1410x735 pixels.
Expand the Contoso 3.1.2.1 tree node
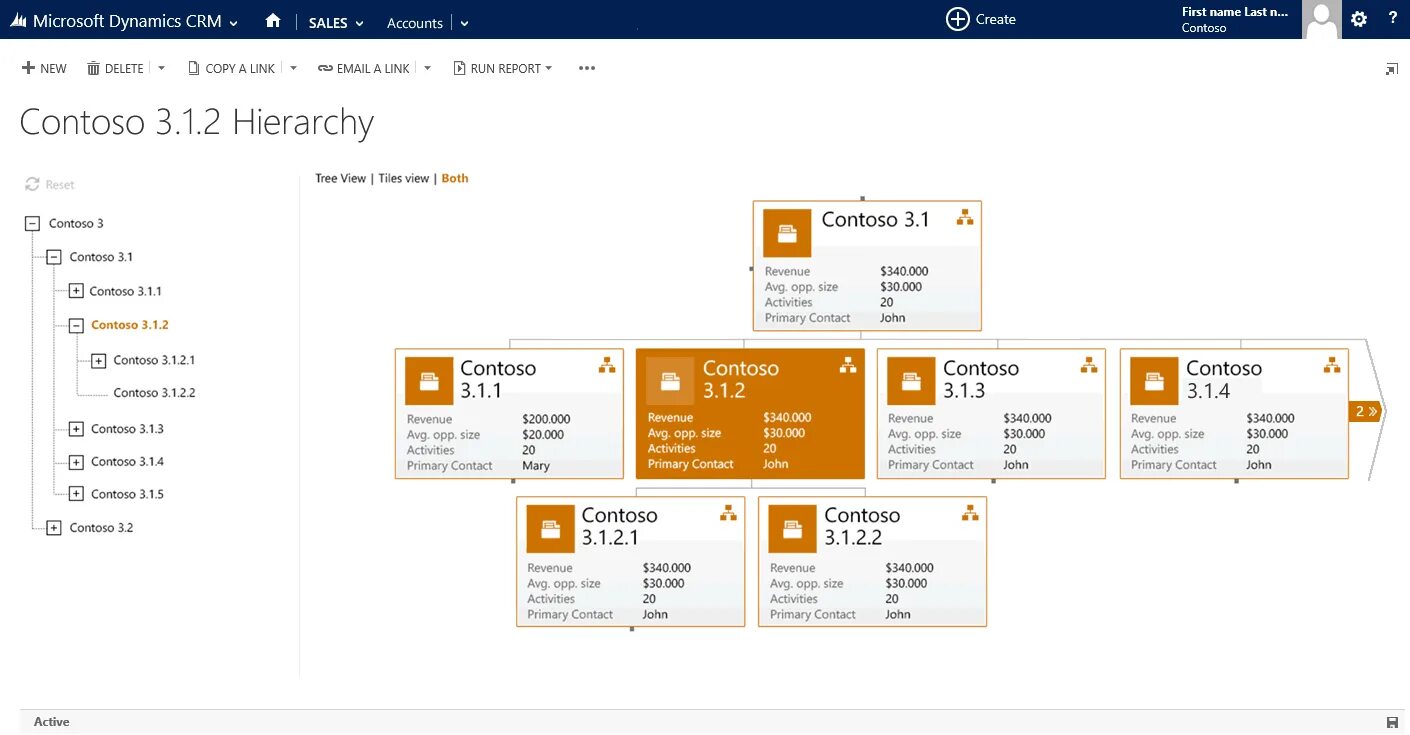tap(98, 360)
